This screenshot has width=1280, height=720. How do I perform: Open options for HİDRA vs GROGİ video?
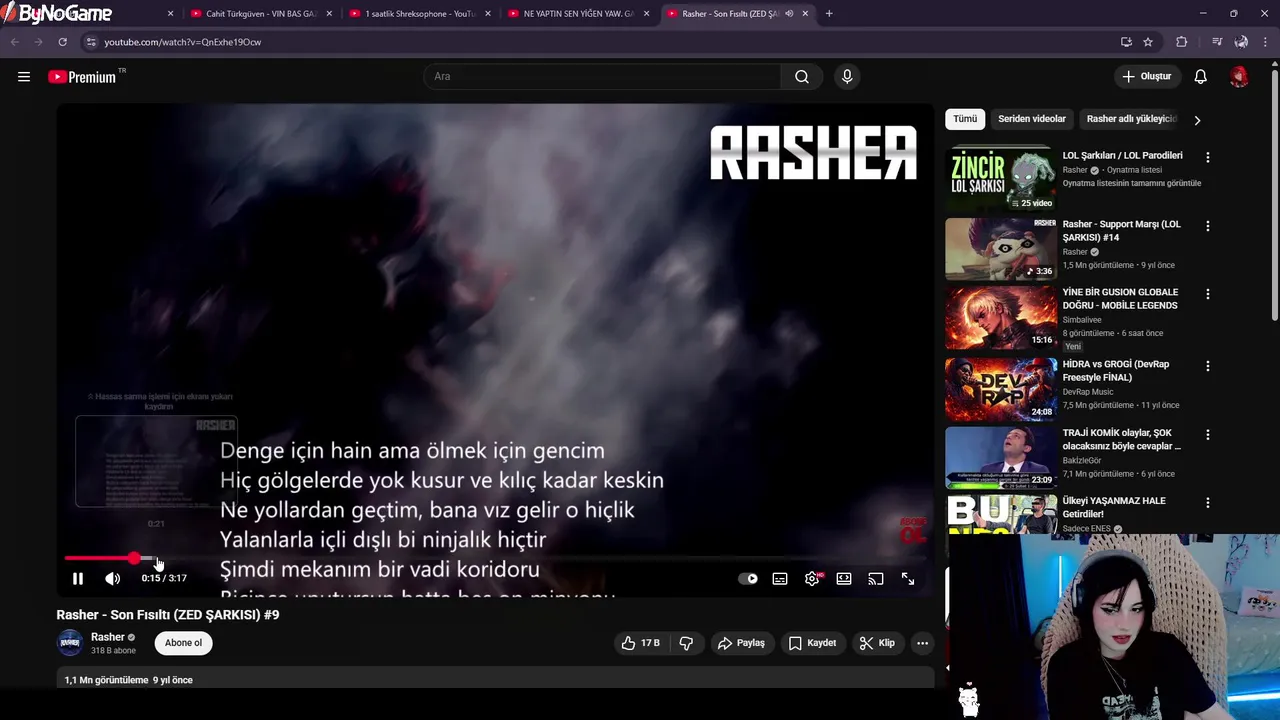click(x=1207, y=366)
